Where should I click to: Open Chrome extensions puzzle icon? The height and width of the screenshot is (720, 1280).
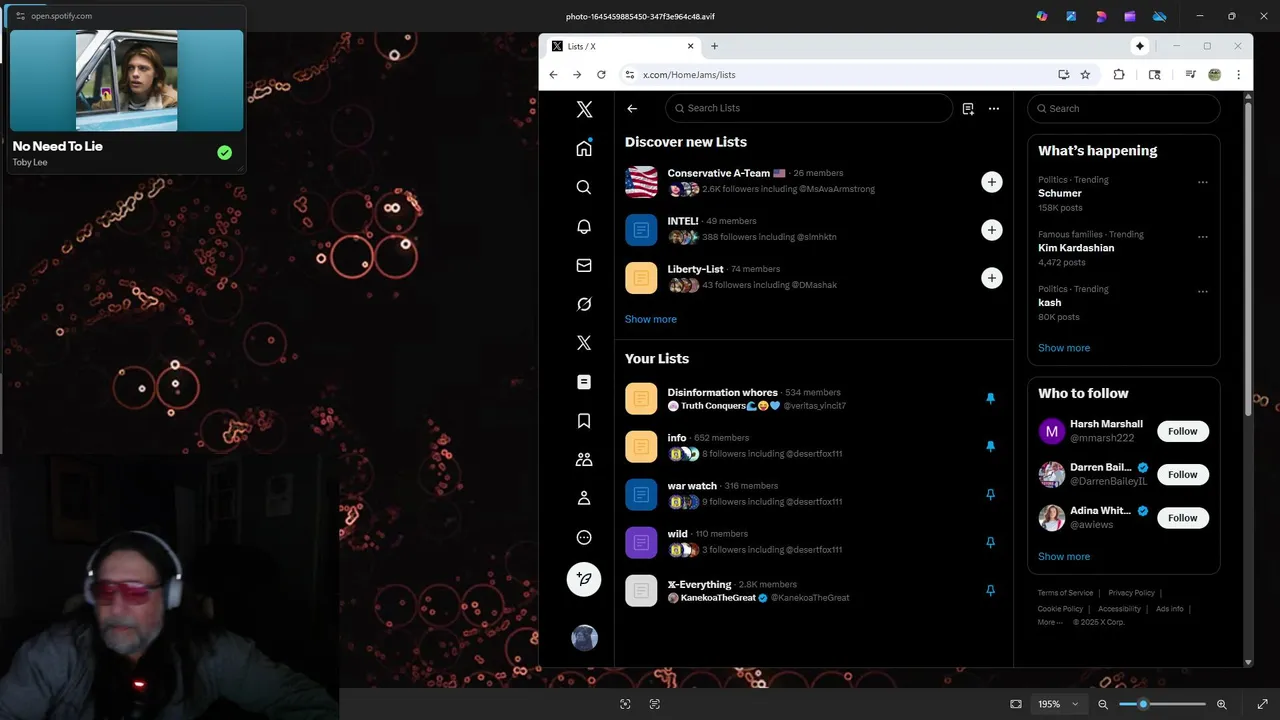(1119, 75)
